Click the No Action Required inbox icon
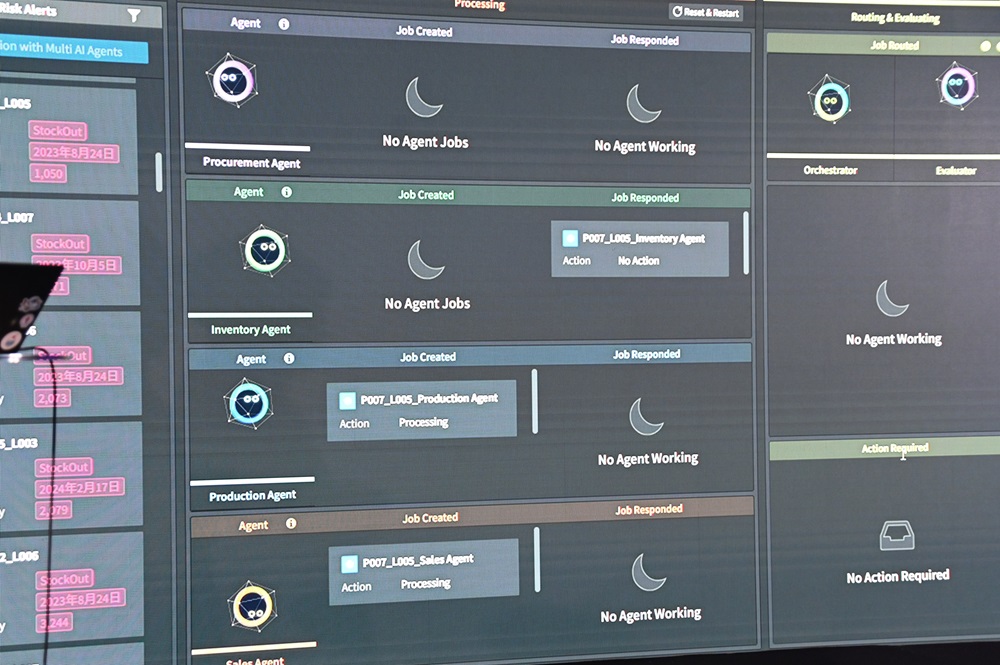Screen dimensions: 1000x665 tap(897, 535)
